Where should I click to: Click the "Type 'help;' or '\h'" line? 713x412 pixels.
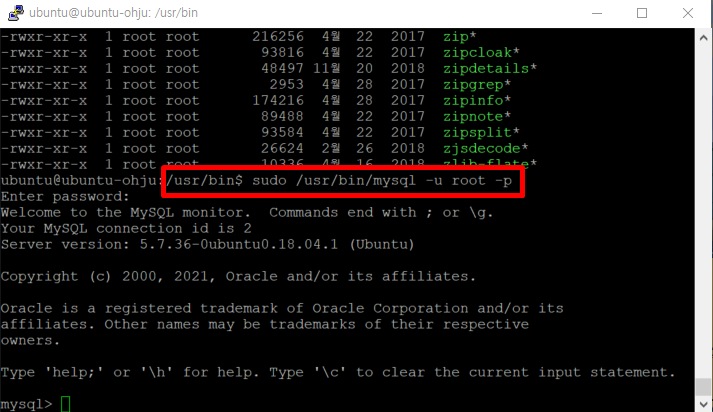[338, 372]
